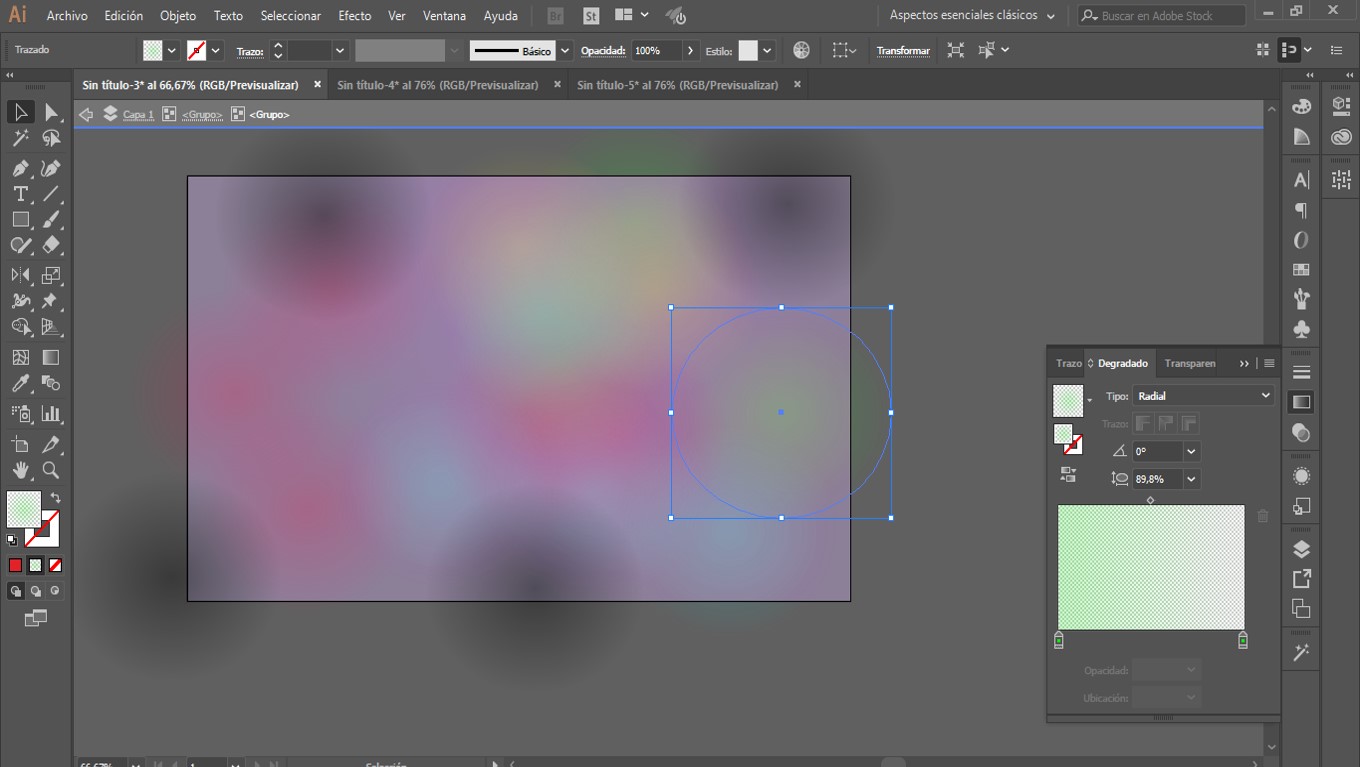Open the Objeto menu
This screenshot has width=1360, height=767.
pos(178,15)
